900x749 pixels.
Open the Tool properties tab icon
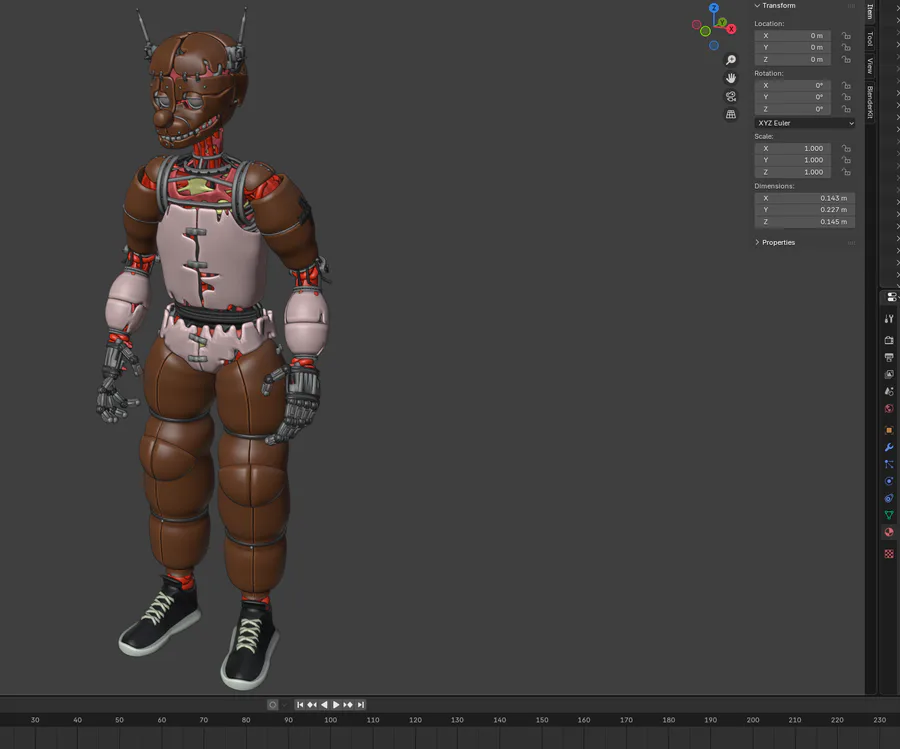[x=889, y=319]
